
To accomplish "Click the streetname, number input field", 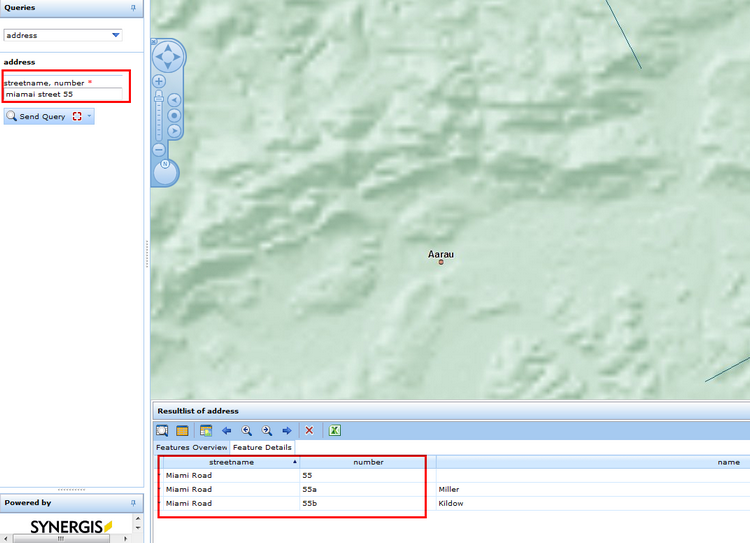I will (x=63, y=94).
